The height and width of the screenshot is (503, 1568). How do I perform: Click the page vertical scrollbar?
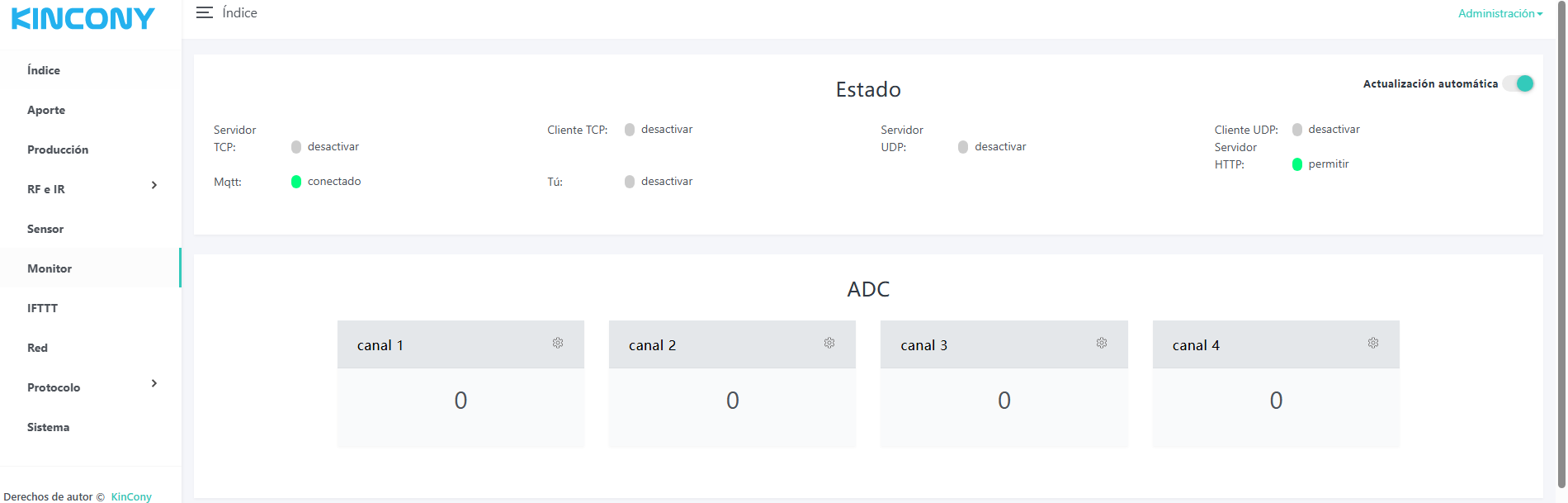click(x=1561, y=248)
